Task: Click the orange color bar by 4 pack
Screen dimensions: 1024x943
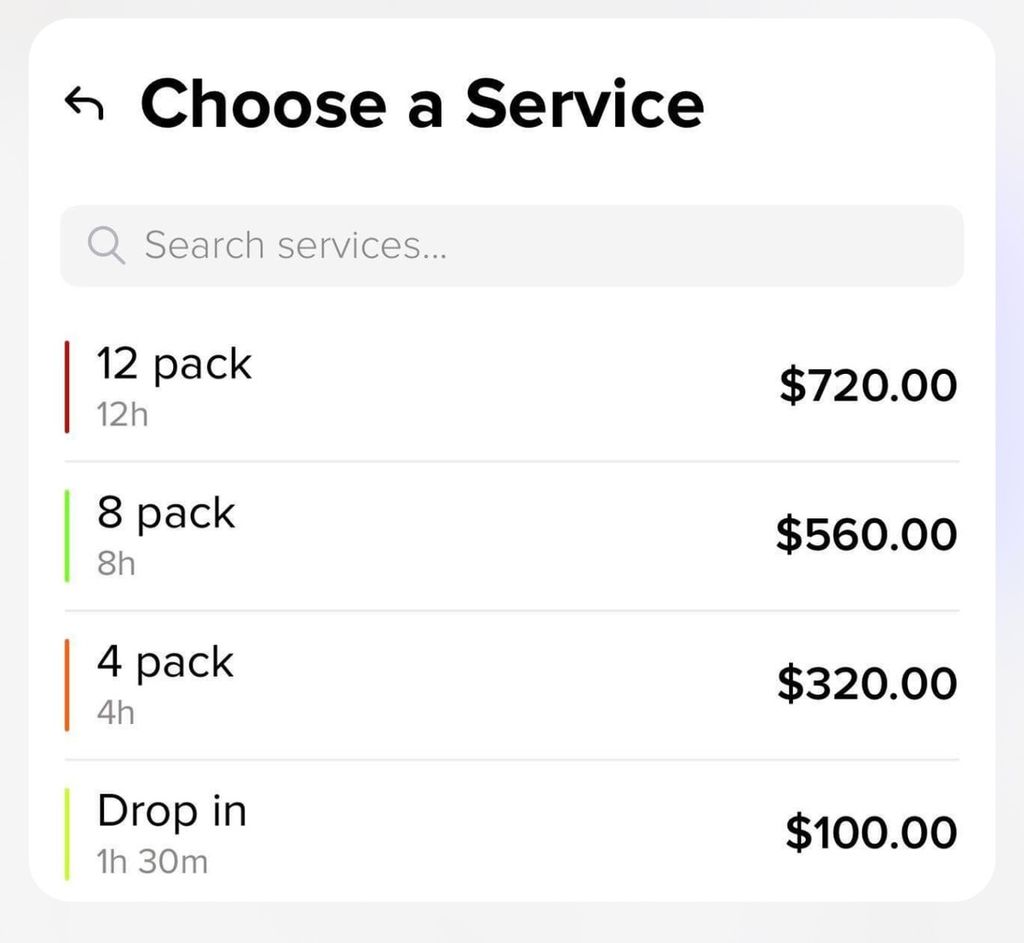Action: point(67,684)
